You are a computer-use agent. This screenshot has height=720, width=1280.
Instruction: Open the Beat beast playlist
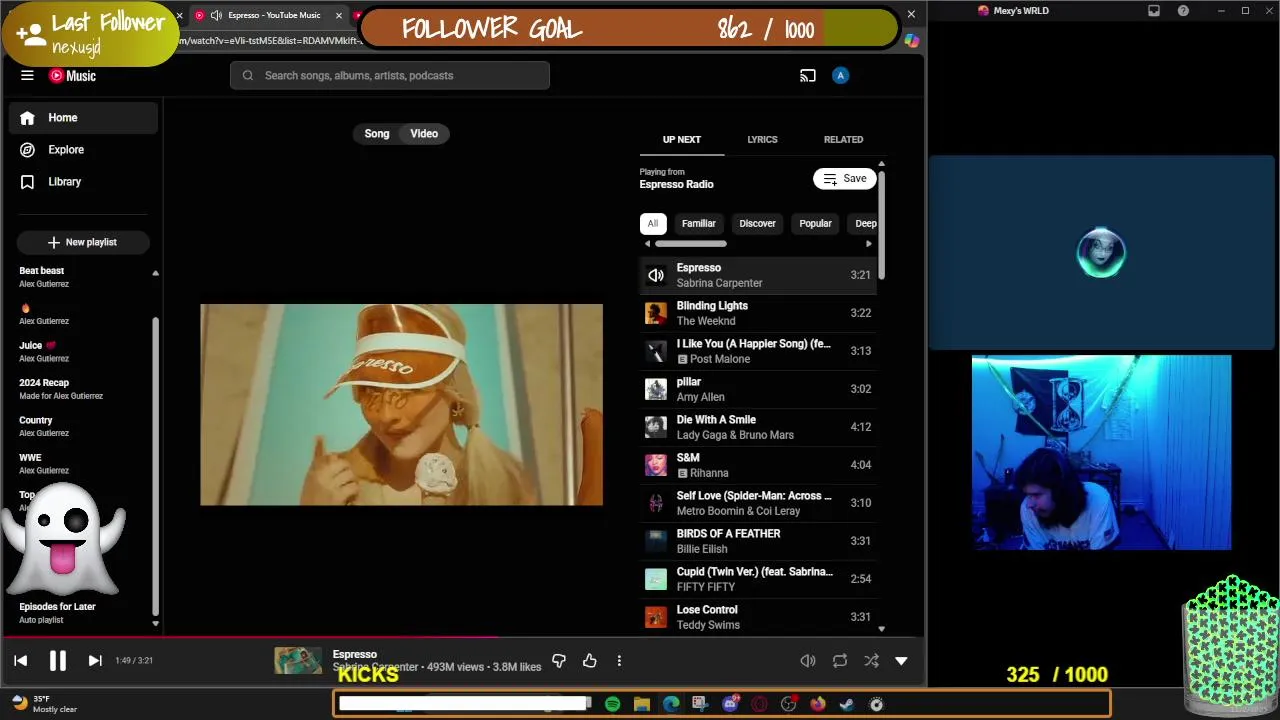coord(80,277)
